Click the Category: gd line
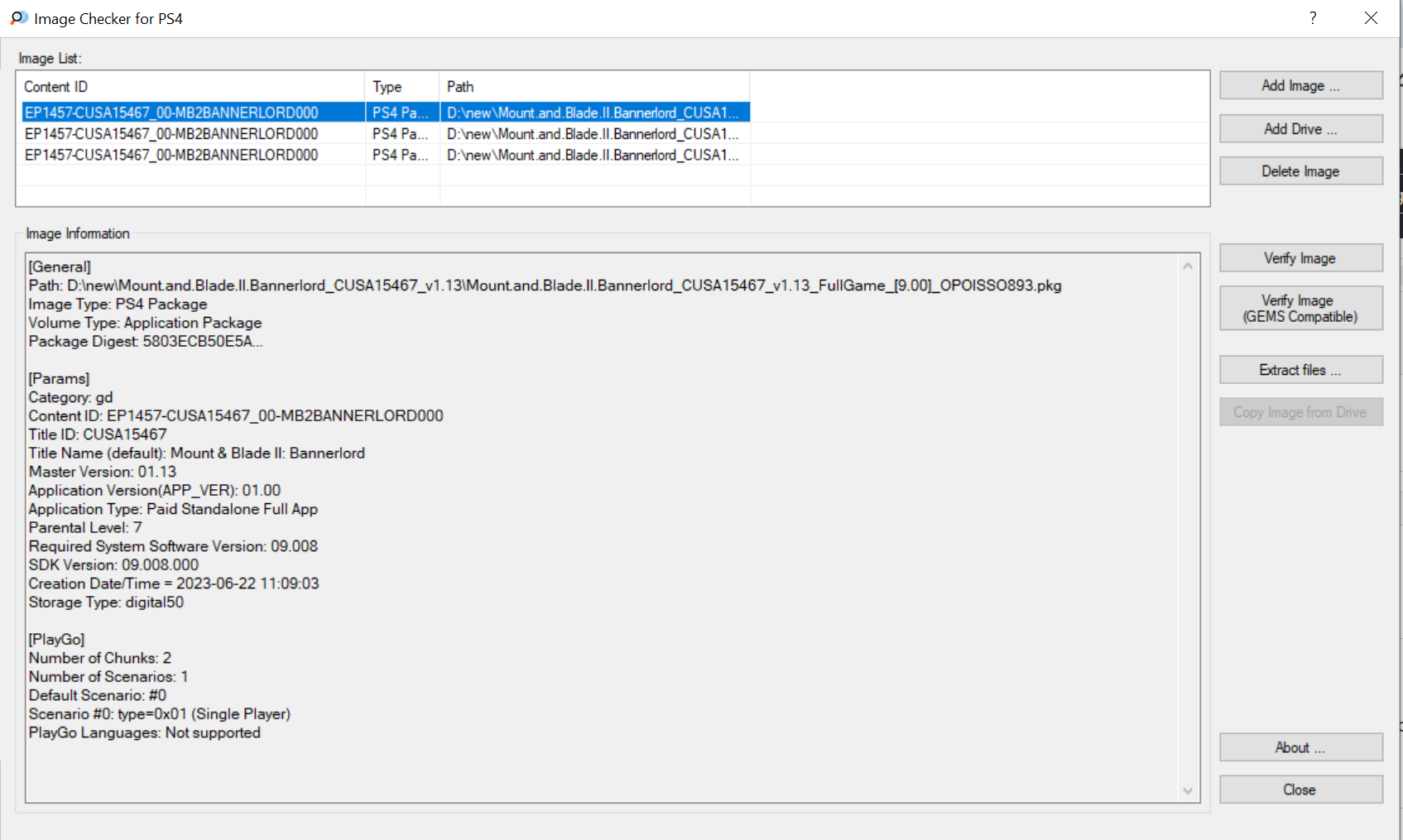1403x840 pixels. [70, 397]
